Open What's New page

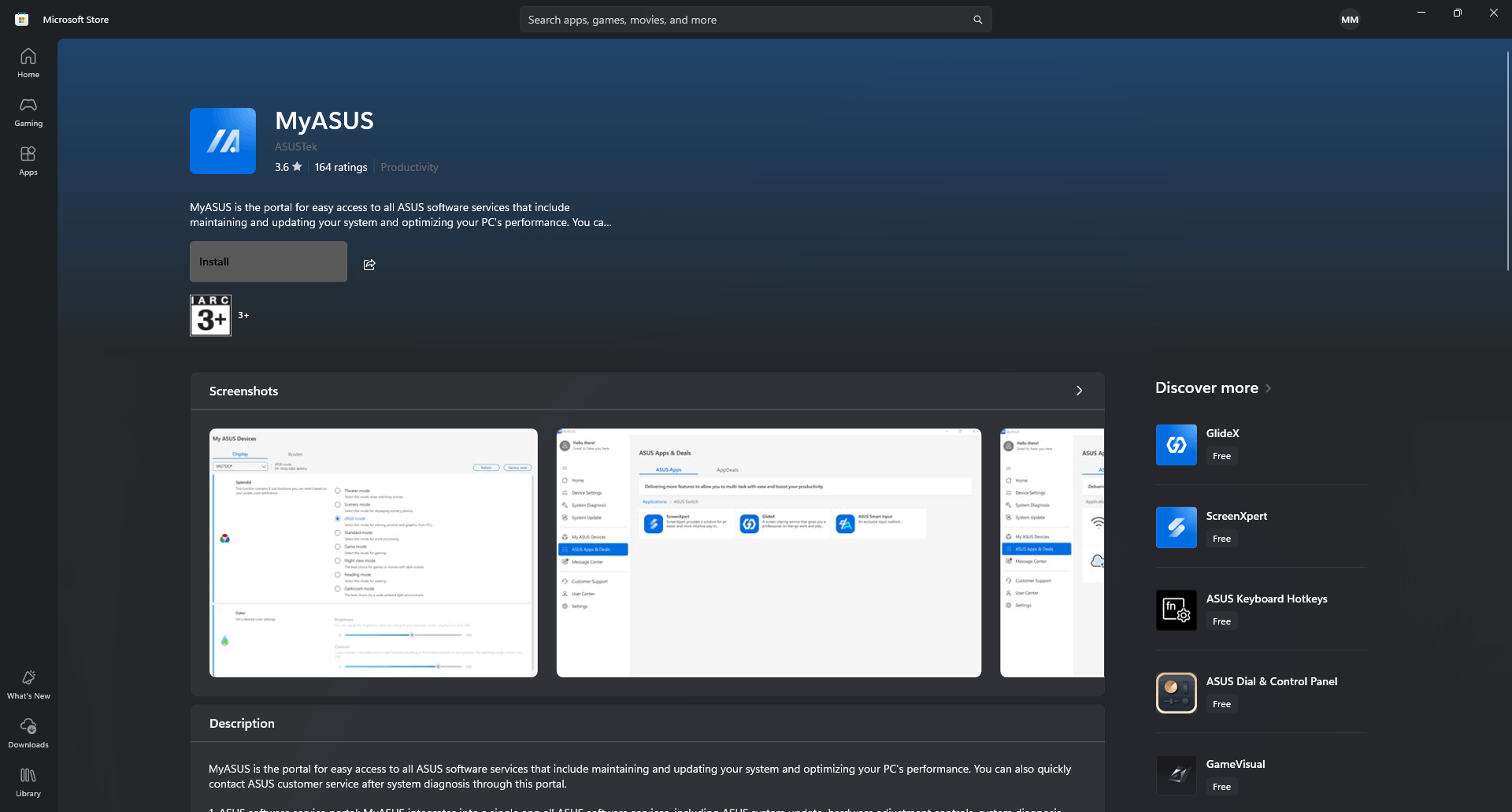28,684
